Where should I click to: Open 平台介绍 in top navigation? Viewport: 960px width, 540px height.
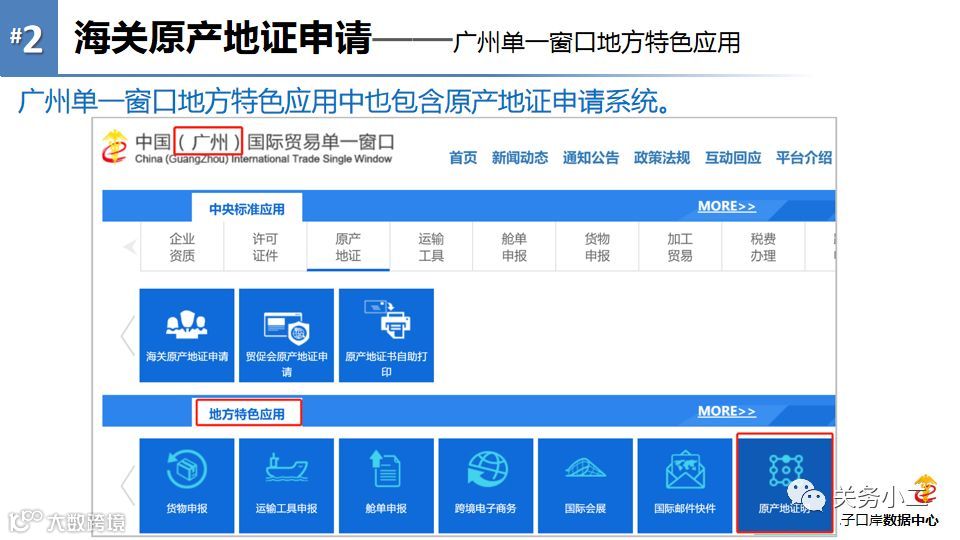[804, 158]
